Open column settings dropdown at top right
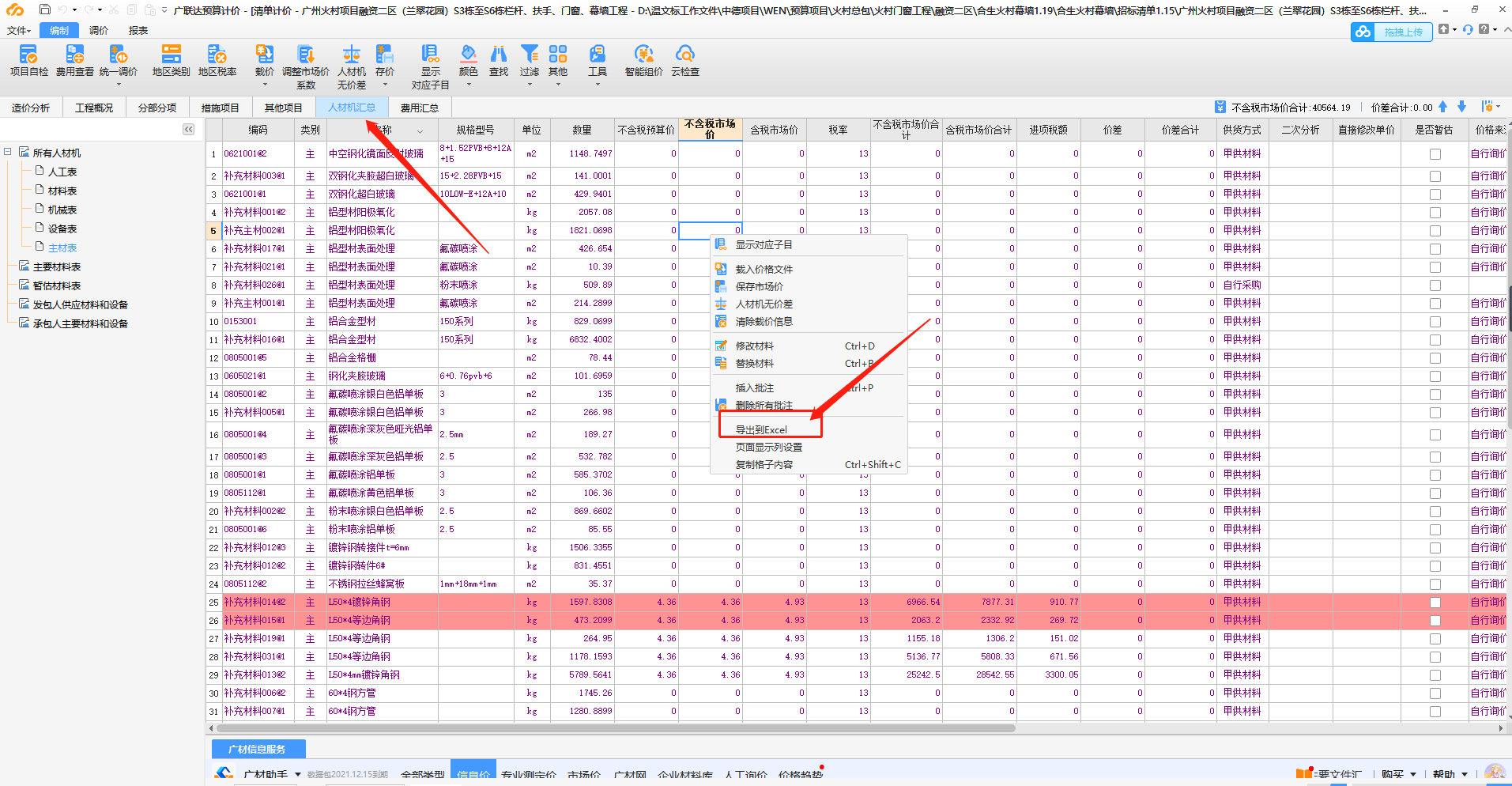Viewport: 1512px width, 786px height. pos(1489,107)
